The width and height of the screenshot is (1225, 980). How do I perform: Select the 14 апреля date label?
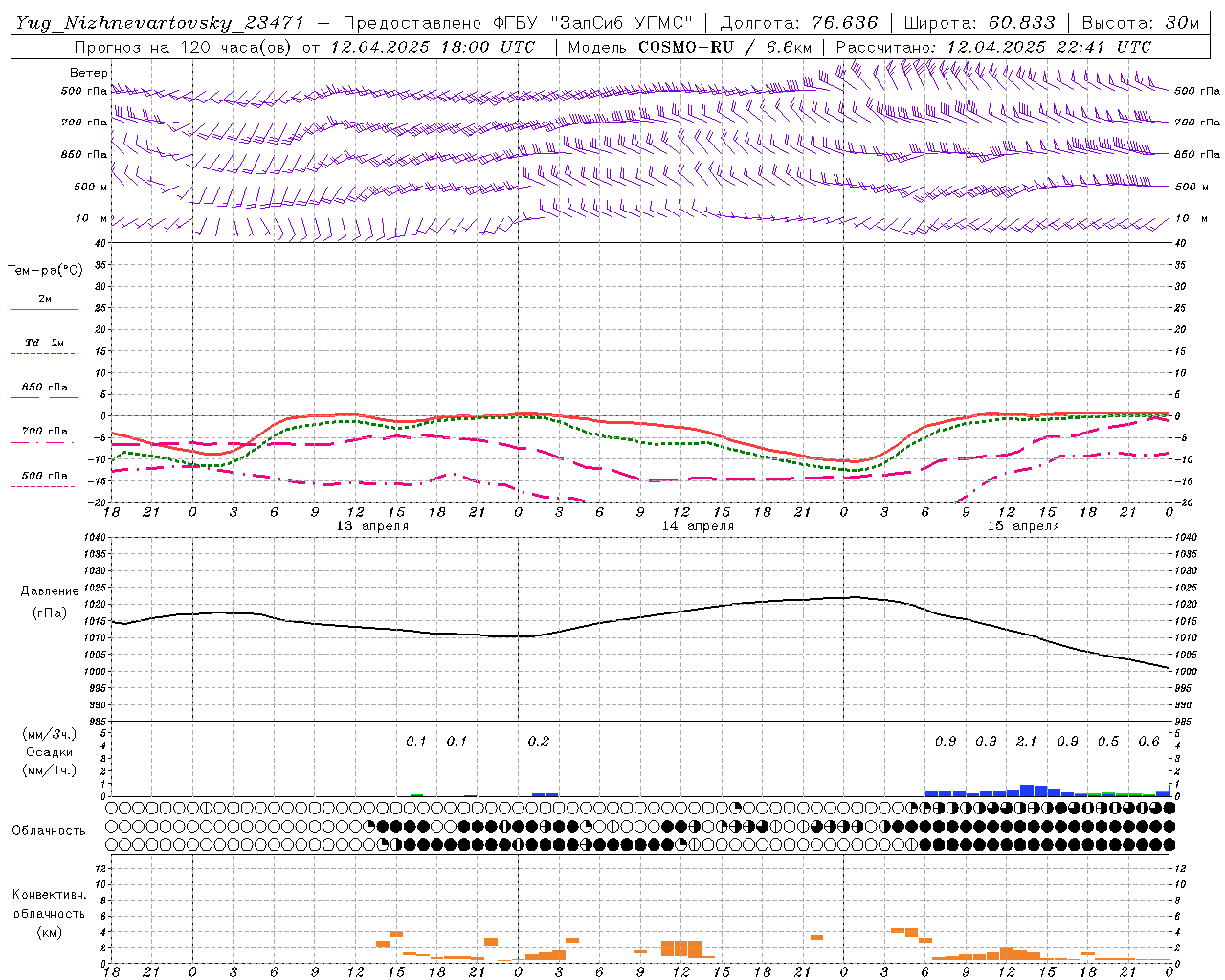[698, 526]
